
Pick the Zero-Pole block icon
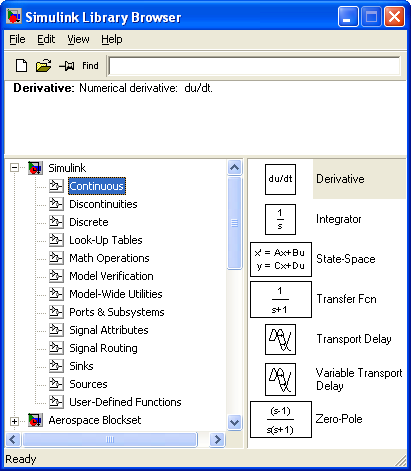pyautogui.click(x=281, y=419)
